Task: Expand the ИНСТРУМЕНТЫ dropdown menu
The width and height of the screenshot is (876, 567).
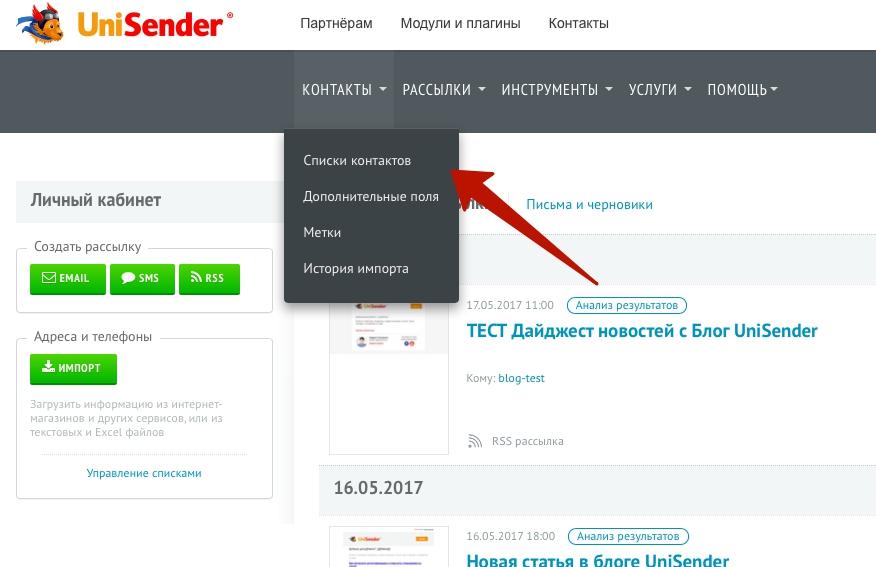Action: tap(556, 90)
